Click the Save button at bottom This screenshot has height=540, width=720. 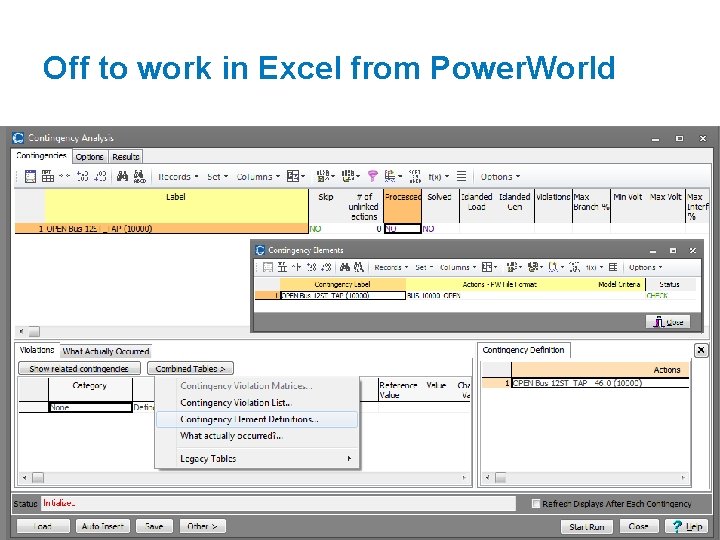[154, 526]
